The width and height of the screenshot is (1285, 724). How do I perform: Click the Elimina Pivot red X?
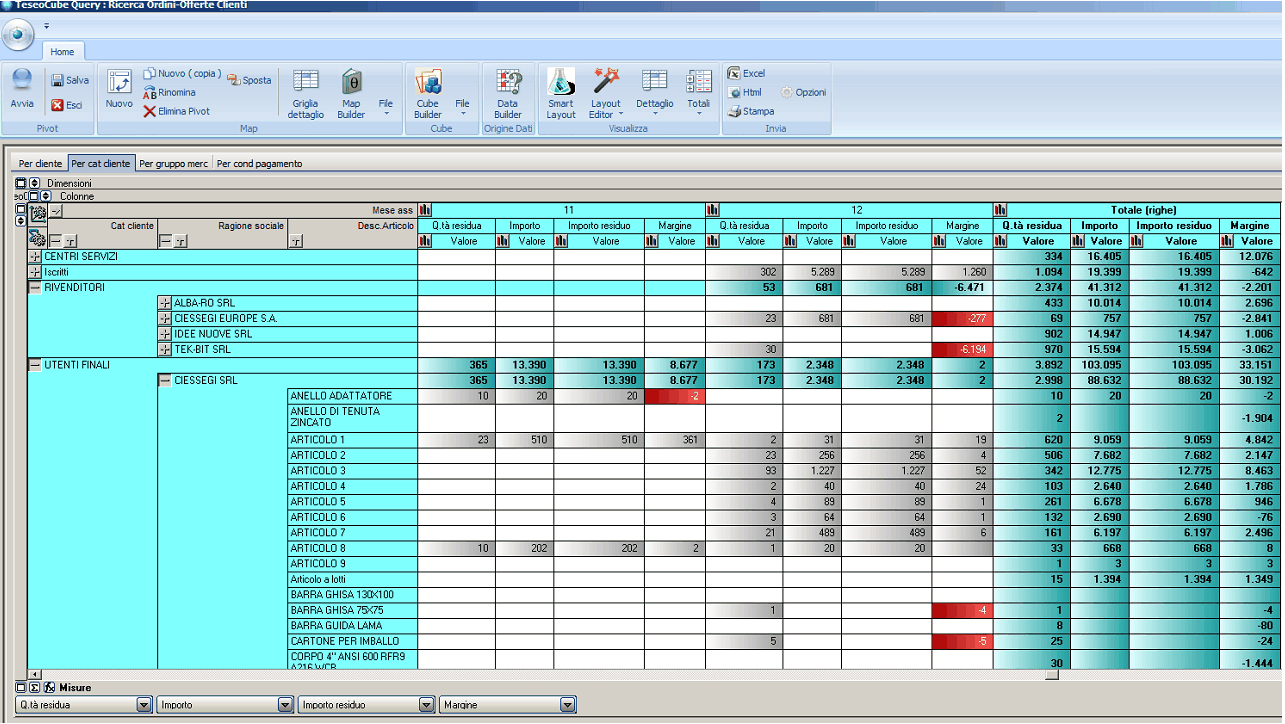pyautogui.click(x=150, y=111)
